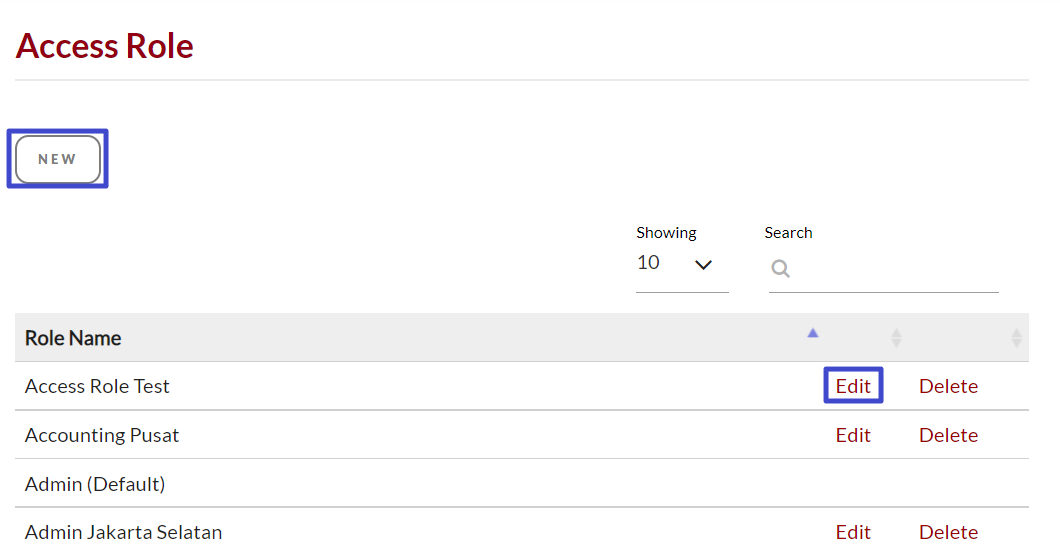Delete the Accounting Pusat role
The width and height of the screenshot is (1060, 554).
(948, 435)
